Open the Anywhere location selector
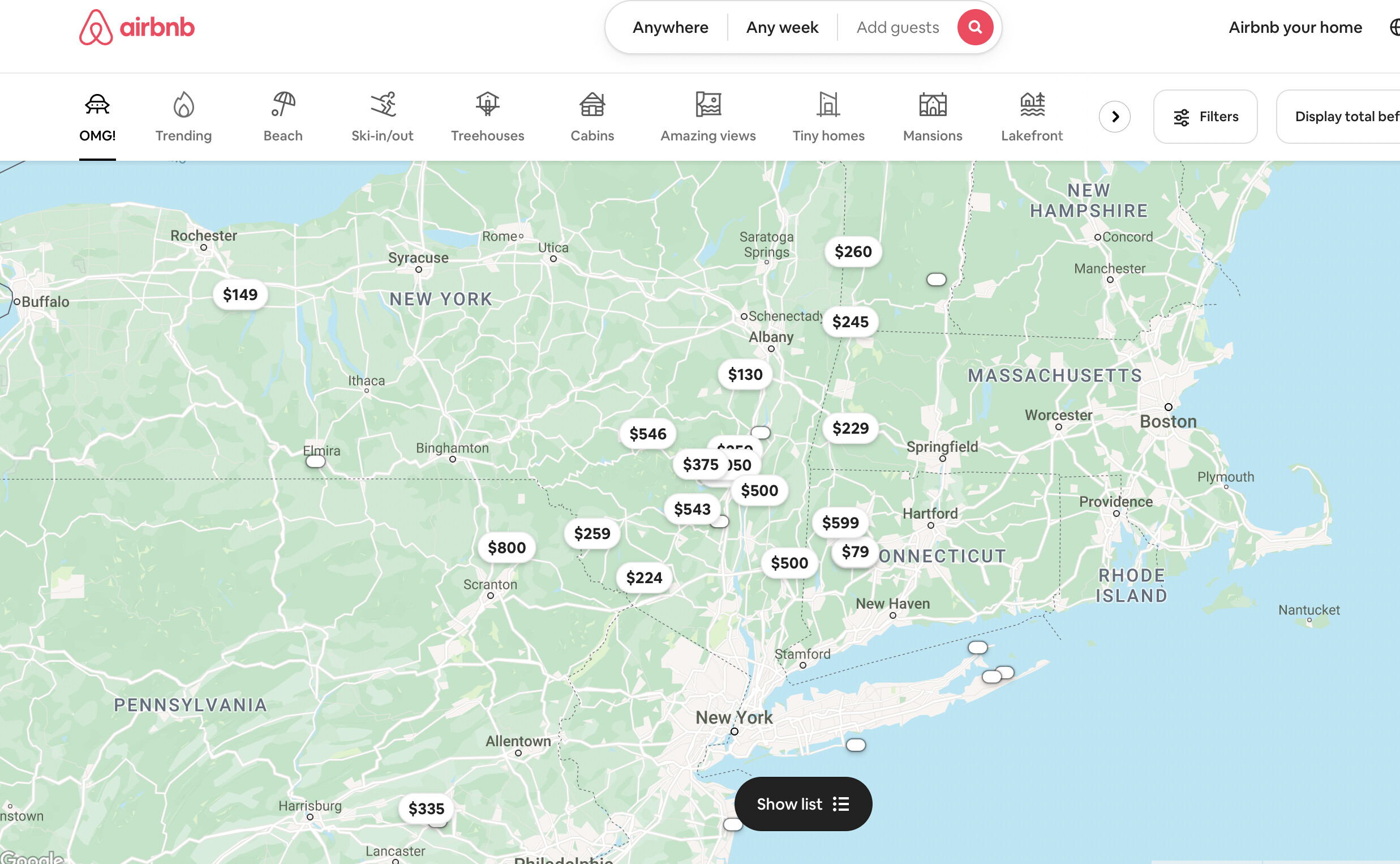1400x864 pixels. [x=670, y=27]
